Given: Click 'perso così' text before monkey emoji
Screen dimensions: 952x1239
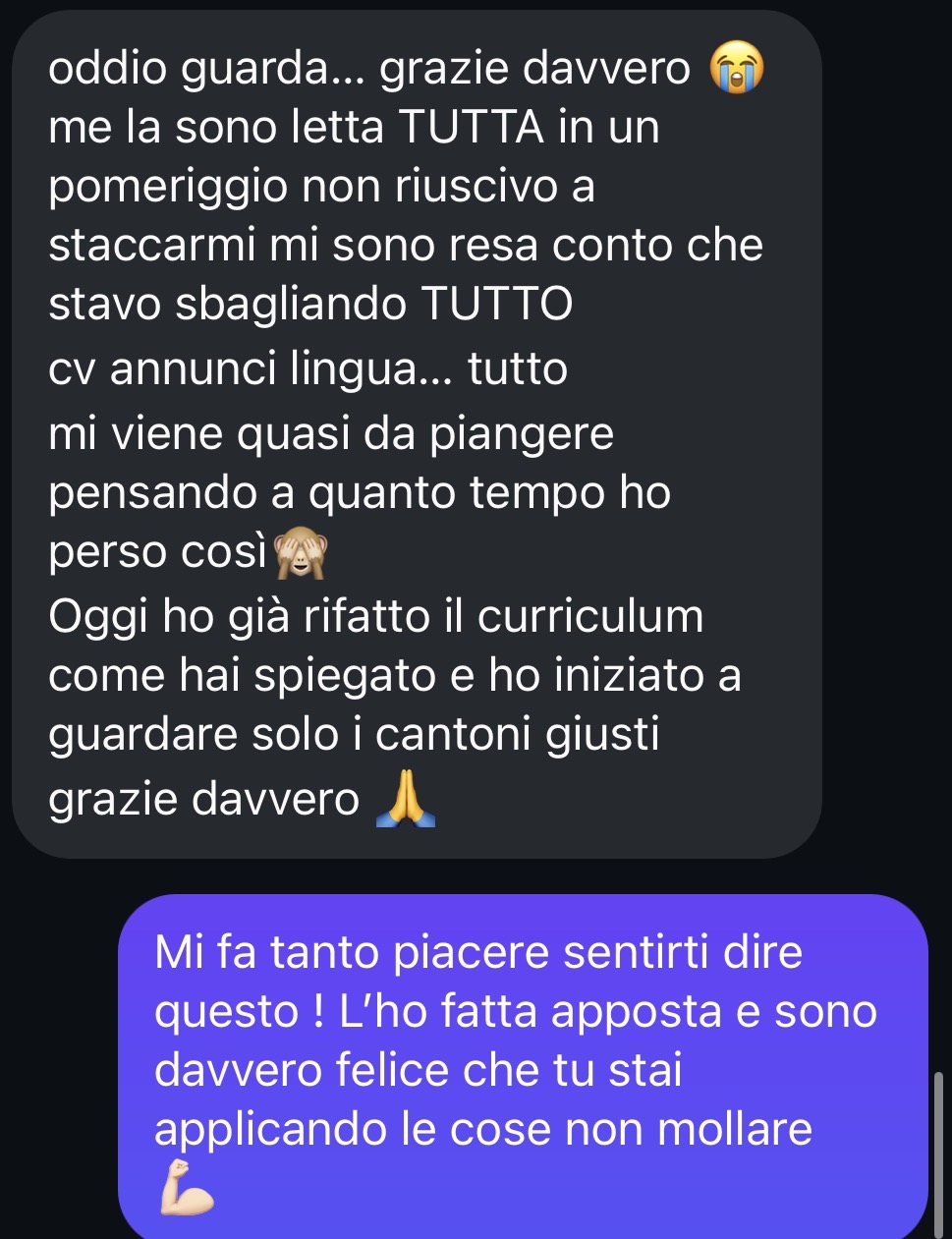Looking at the screenshot, I should coord(157,553).
